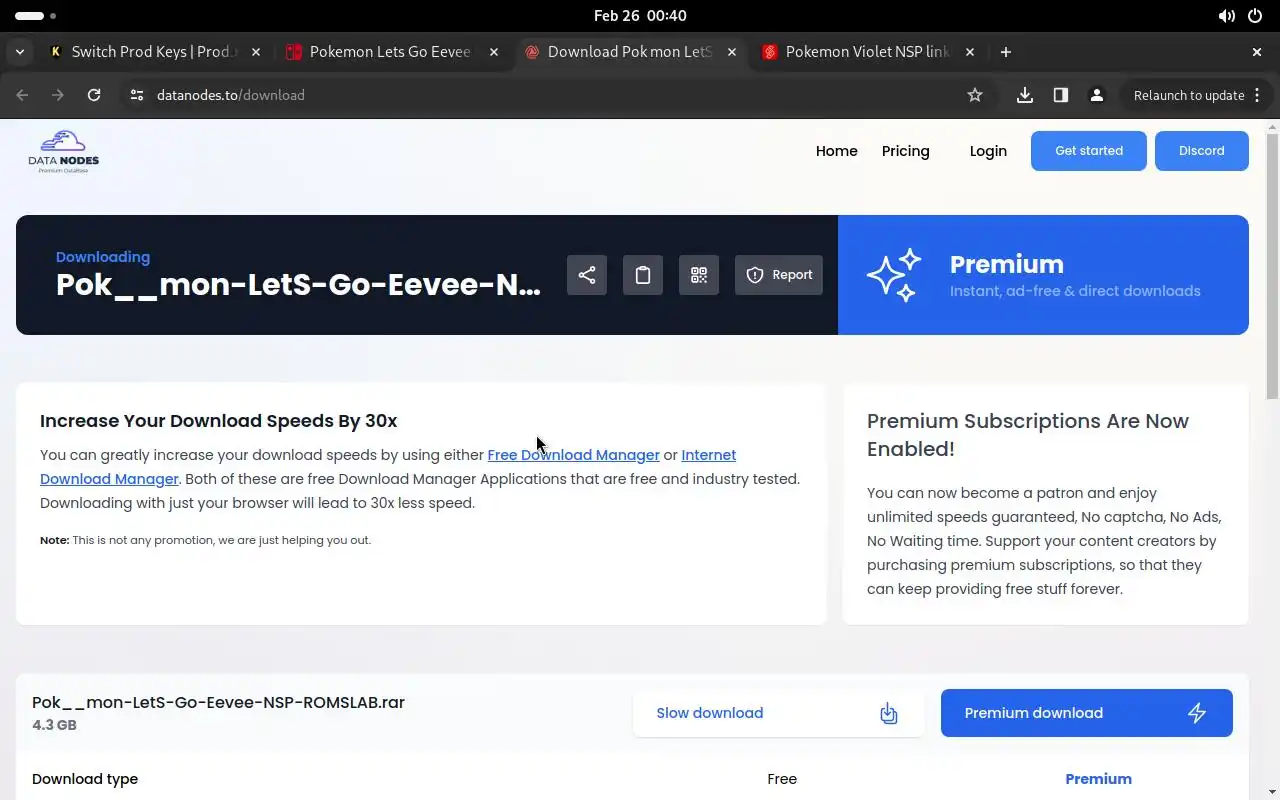
Task: Open the Home navigation link
Action: [x=837, y=151]
